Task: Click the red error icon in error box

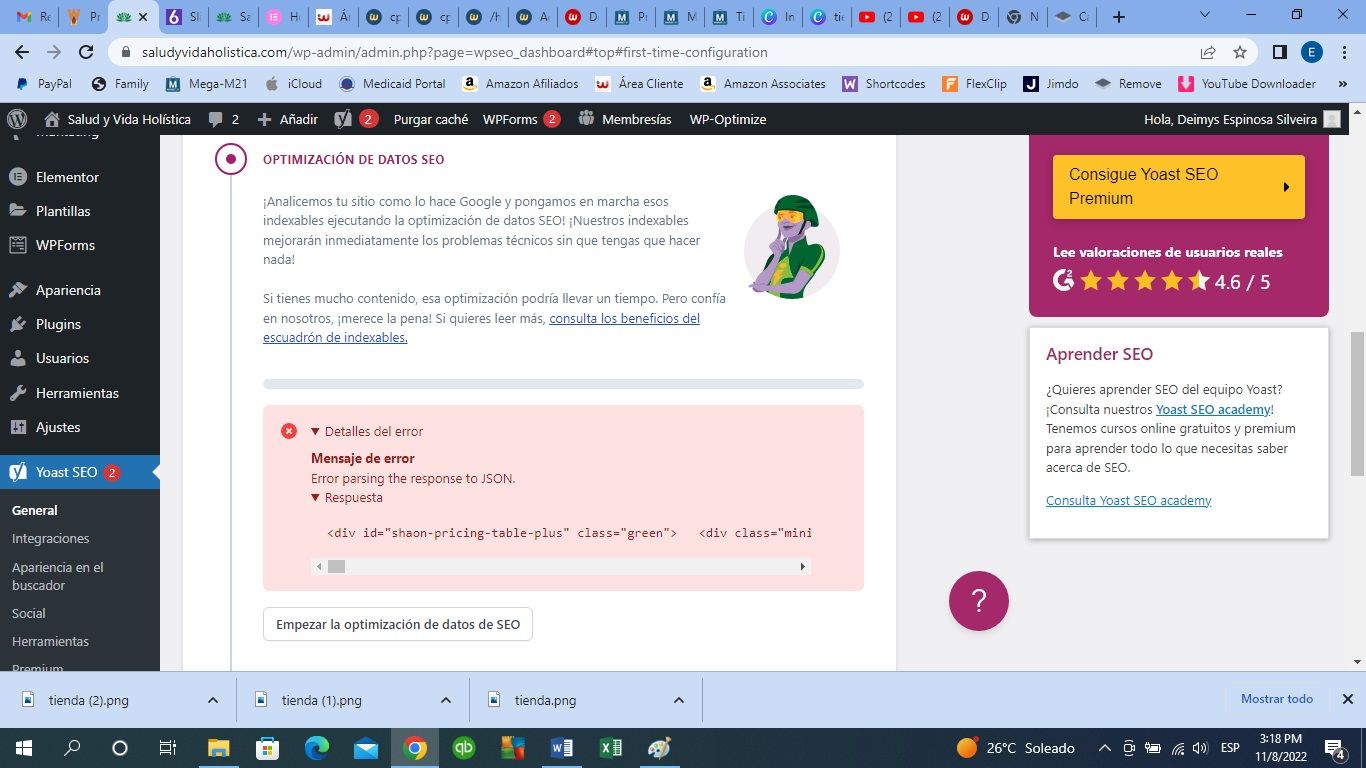Action: [289, 431]
